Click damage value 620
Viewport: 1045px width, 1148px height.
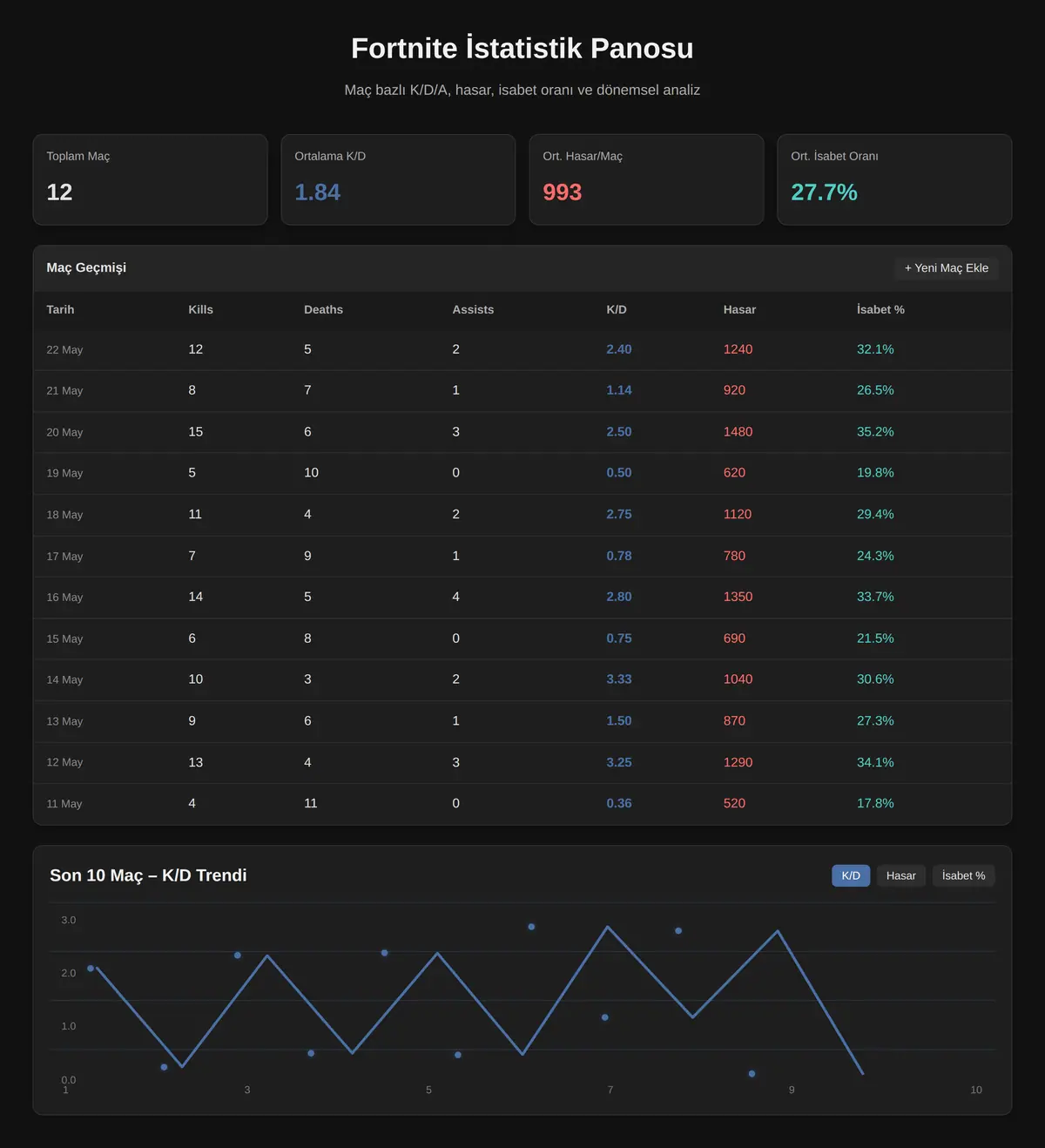pyautogui.click(x=734, y=473)
